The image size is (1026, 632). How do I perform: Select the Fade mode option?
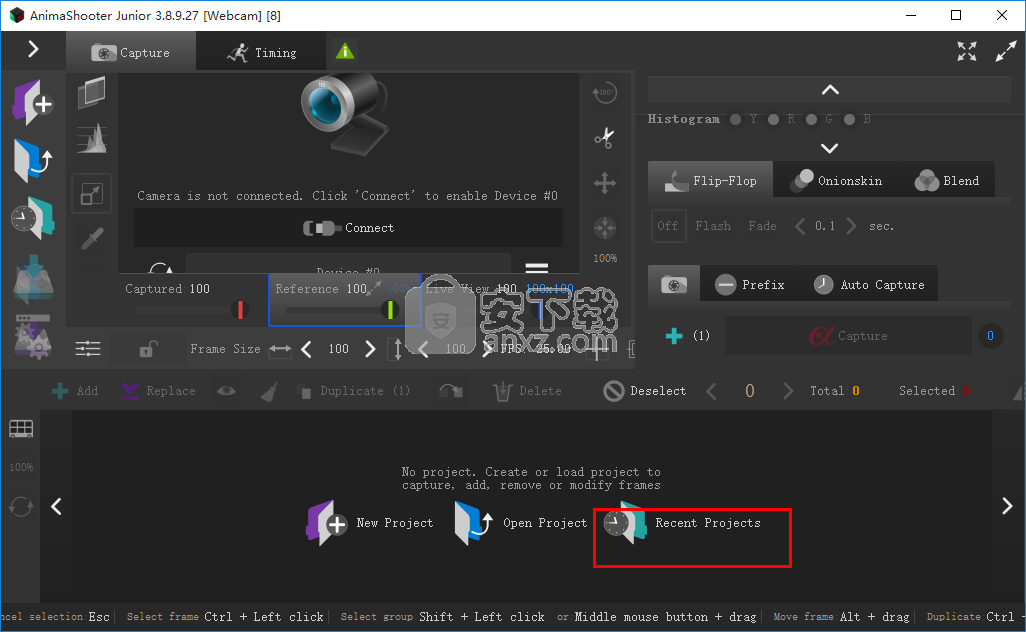pyautogui.click(x=762, y=226)
